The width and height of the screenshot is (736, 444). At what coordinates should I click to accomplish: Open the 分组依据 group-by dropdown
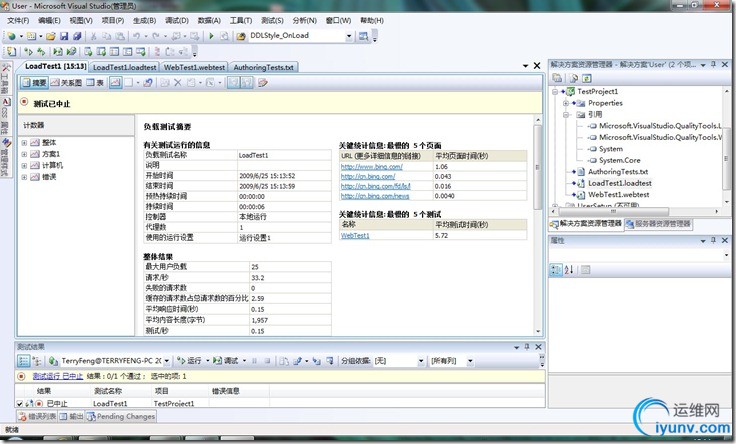[421, 361]
